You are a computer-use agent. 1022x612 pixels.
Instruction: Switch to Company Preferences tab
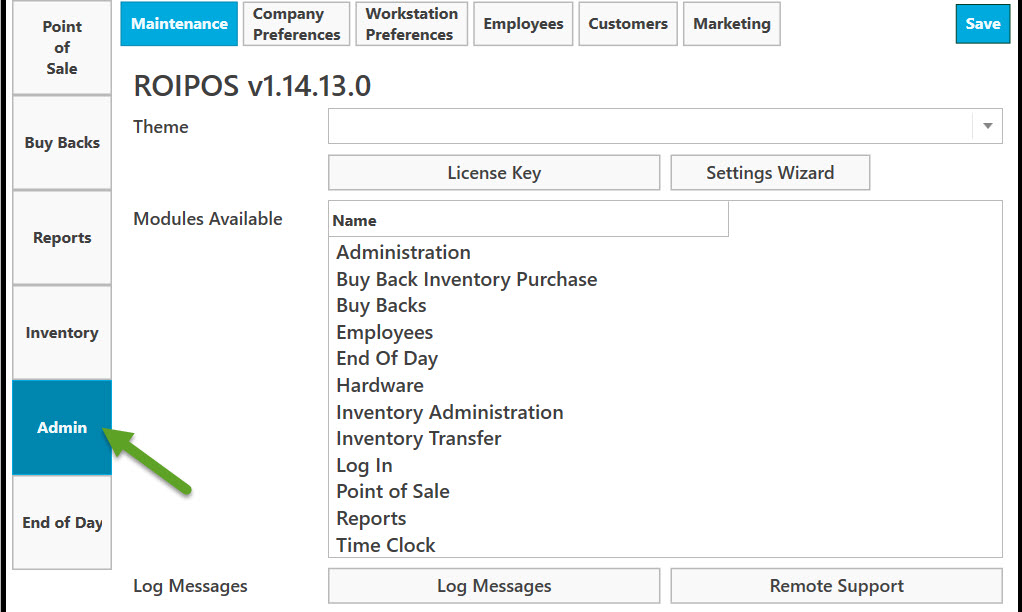coord(297,24)
